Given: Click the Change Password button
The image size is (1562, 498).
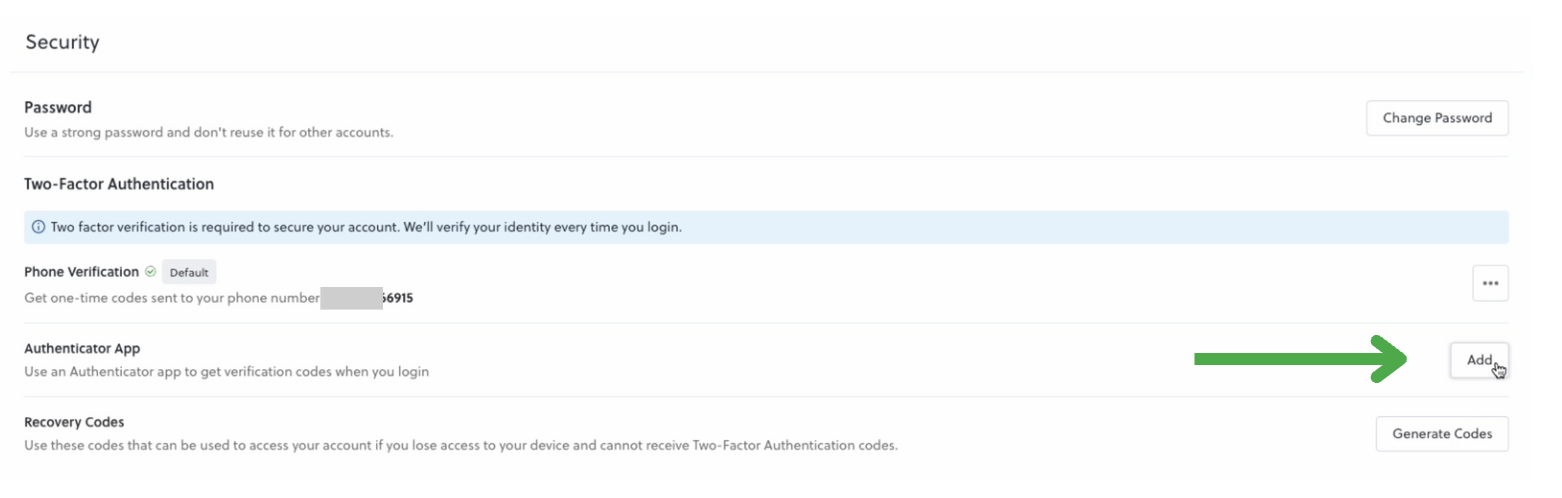Looking at the screenshot, I should pos(1437,118).
